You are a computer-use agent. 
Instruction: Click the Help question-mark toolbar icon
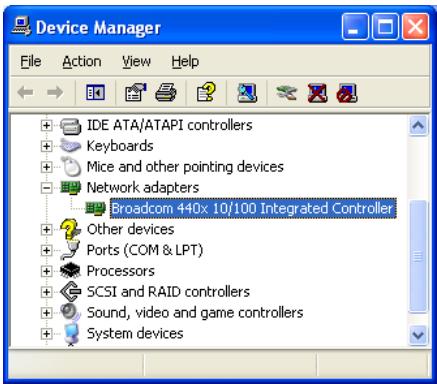(x=206, y=92)
